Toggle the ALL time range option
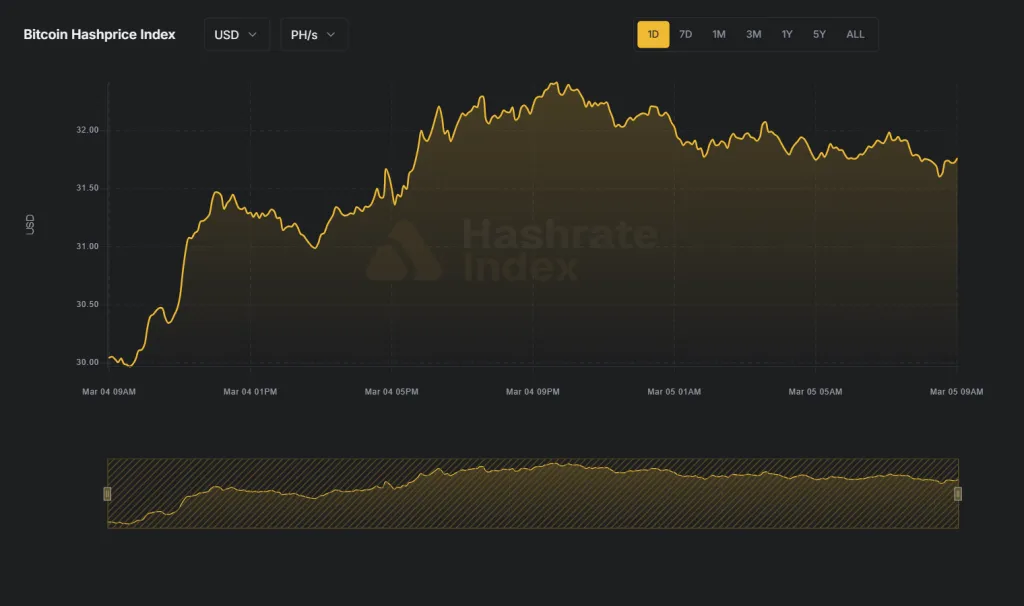The image size is (1024, 606). coord(855,33)
